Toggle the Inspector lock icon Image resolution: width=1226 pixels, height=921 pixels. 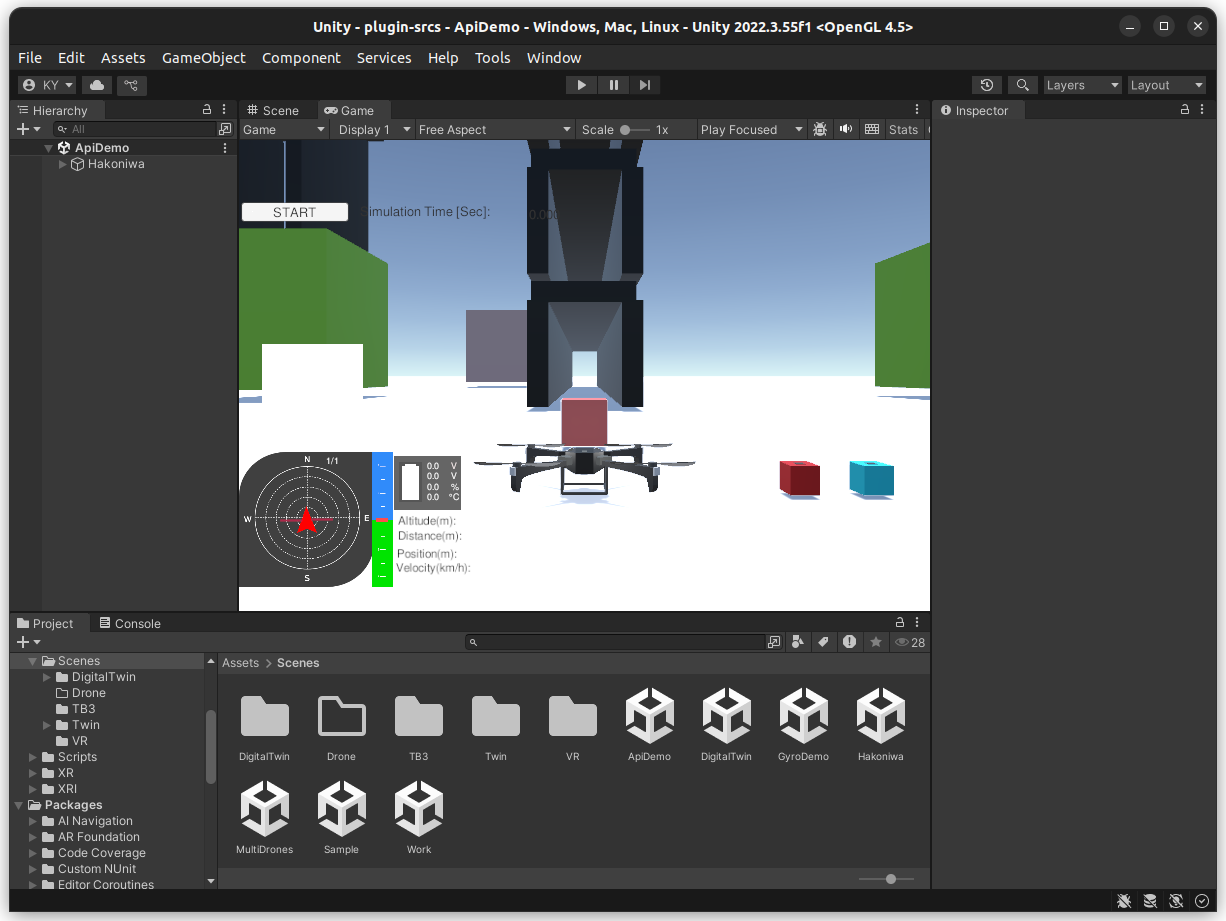1185,110
